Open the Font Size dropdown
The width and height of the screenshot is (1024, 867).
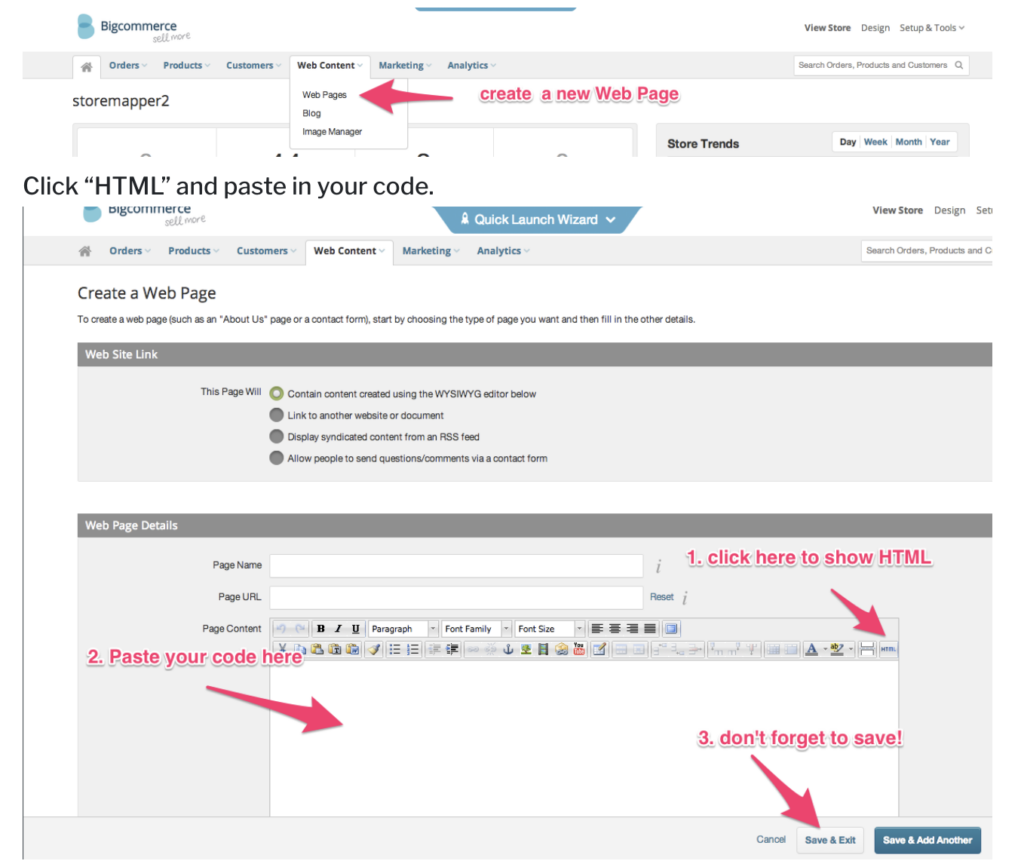tap(548, 628)
